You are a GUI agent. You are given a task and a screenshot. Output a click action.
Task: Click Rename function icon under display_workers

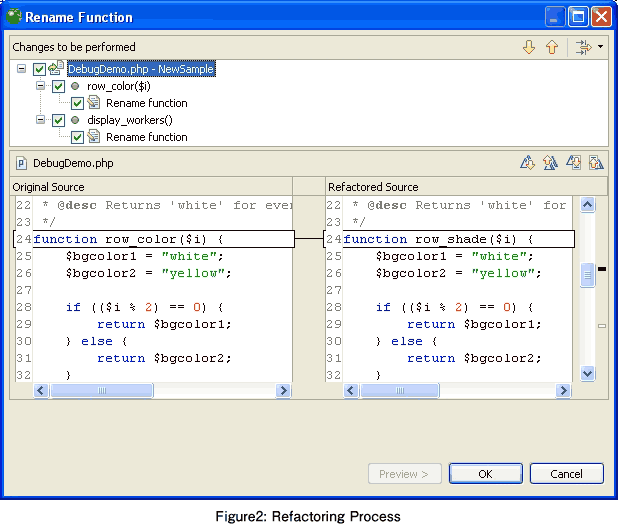click(x=94, y=136)
